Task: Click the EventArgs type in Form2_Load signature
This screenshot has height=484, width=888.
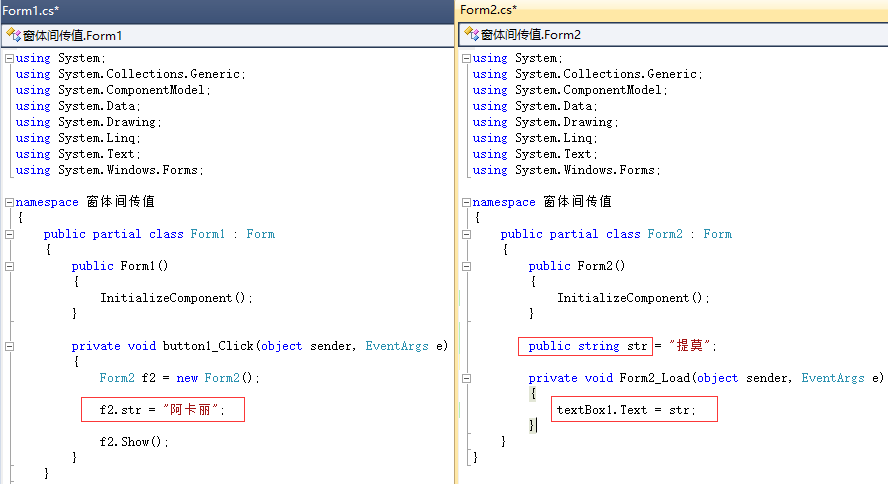Action: [x=833, y=378]
